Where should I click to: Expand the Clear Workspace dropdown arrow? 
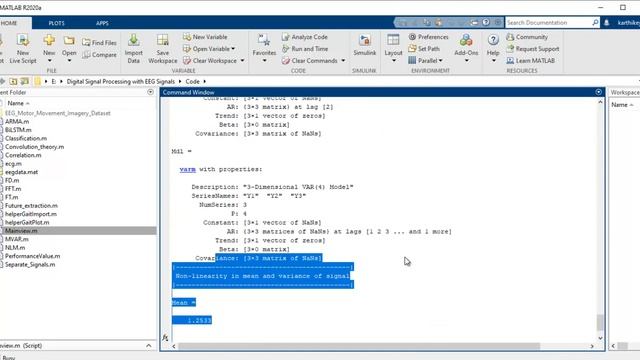tap(242, 61)
